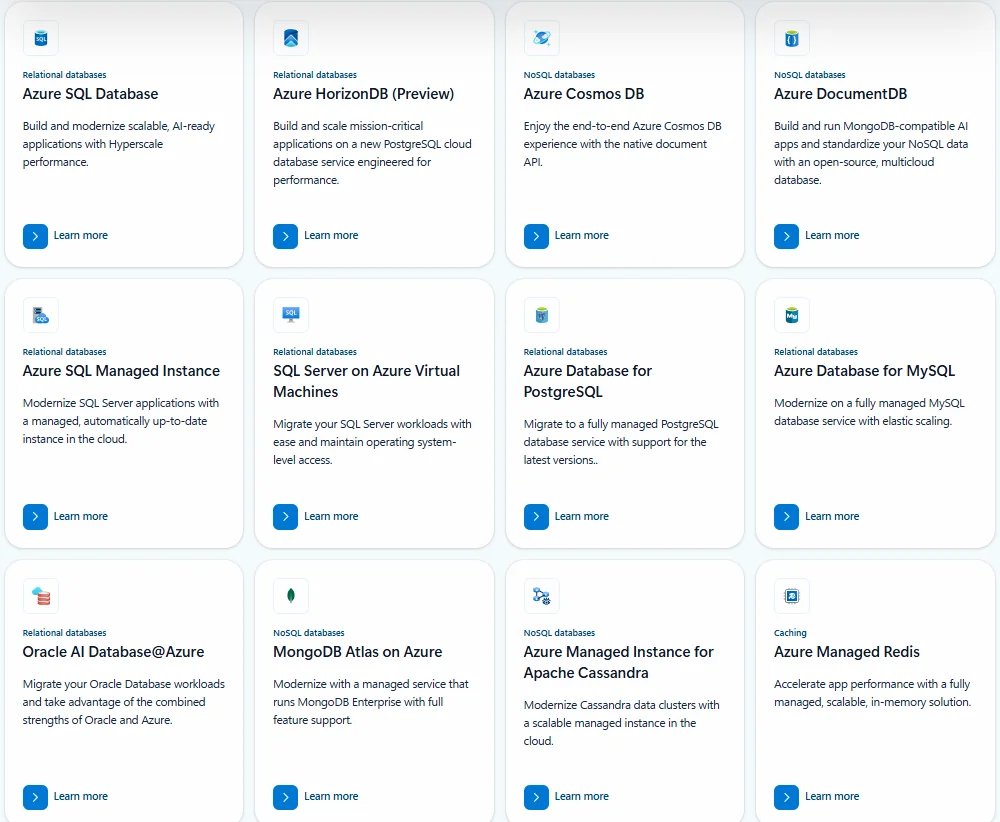
Task: Click the native document API description text
Action: [x=622, y=144]
